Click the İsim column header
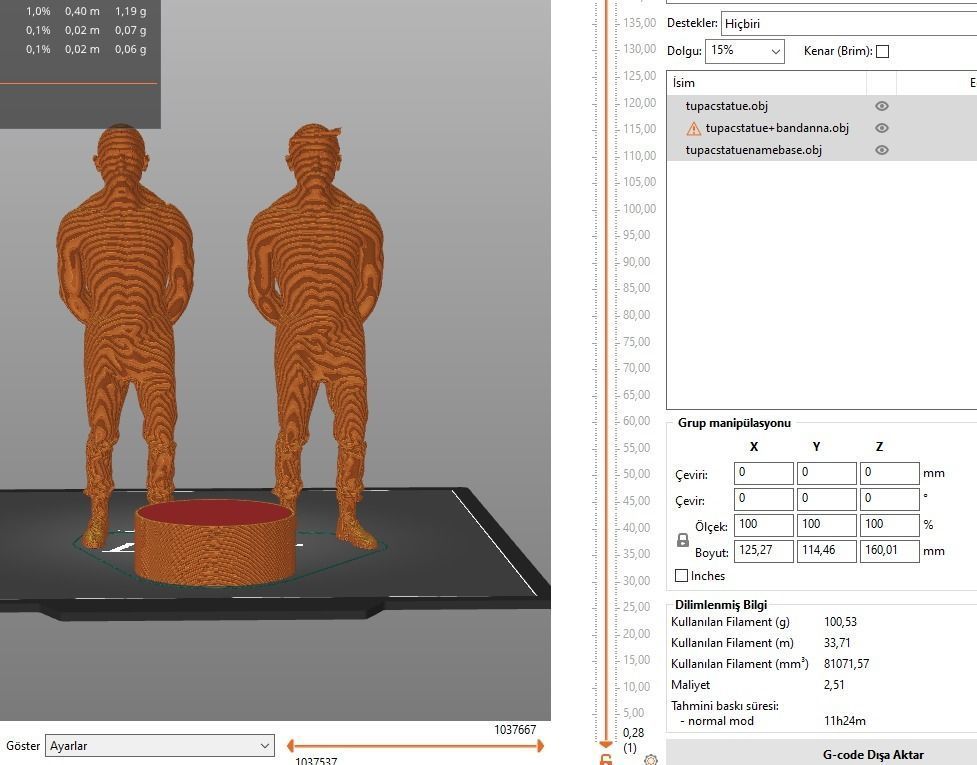 point(684,83)
